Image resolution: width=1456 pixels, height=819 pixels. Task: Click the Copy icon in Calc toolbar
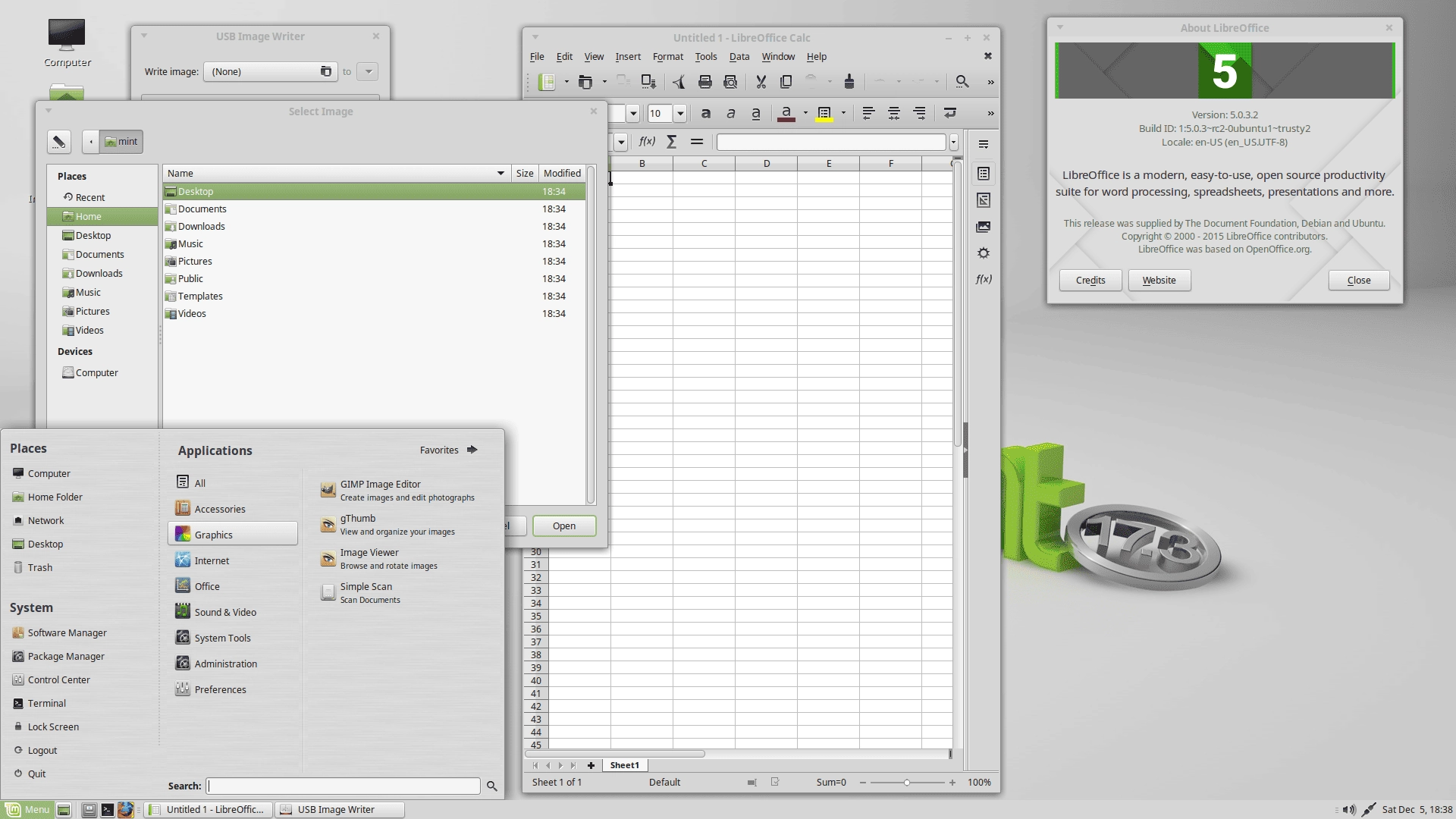coord(786,82)
